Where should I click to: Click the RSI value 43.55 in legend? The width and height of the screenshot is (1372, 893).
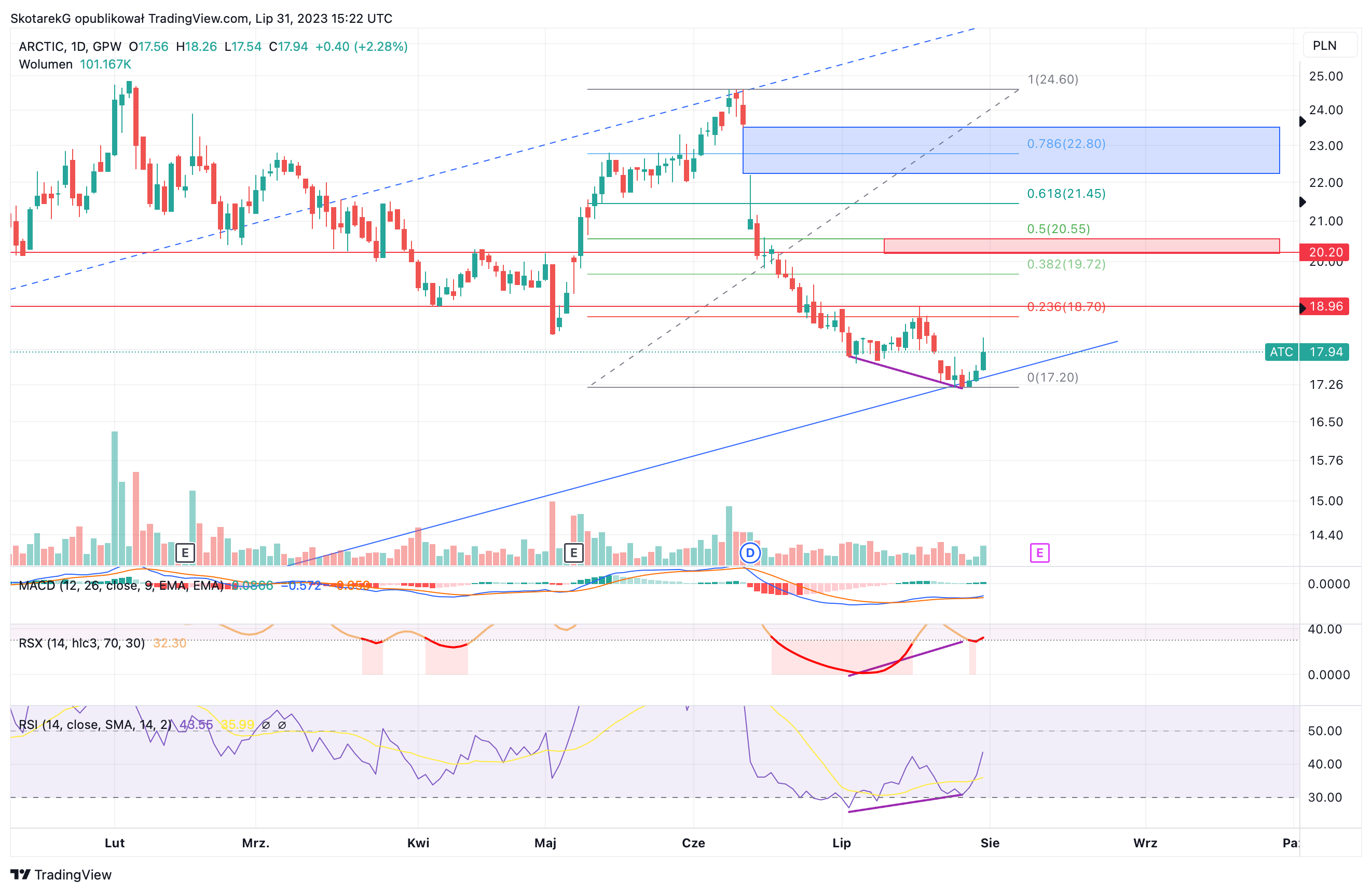196,725
